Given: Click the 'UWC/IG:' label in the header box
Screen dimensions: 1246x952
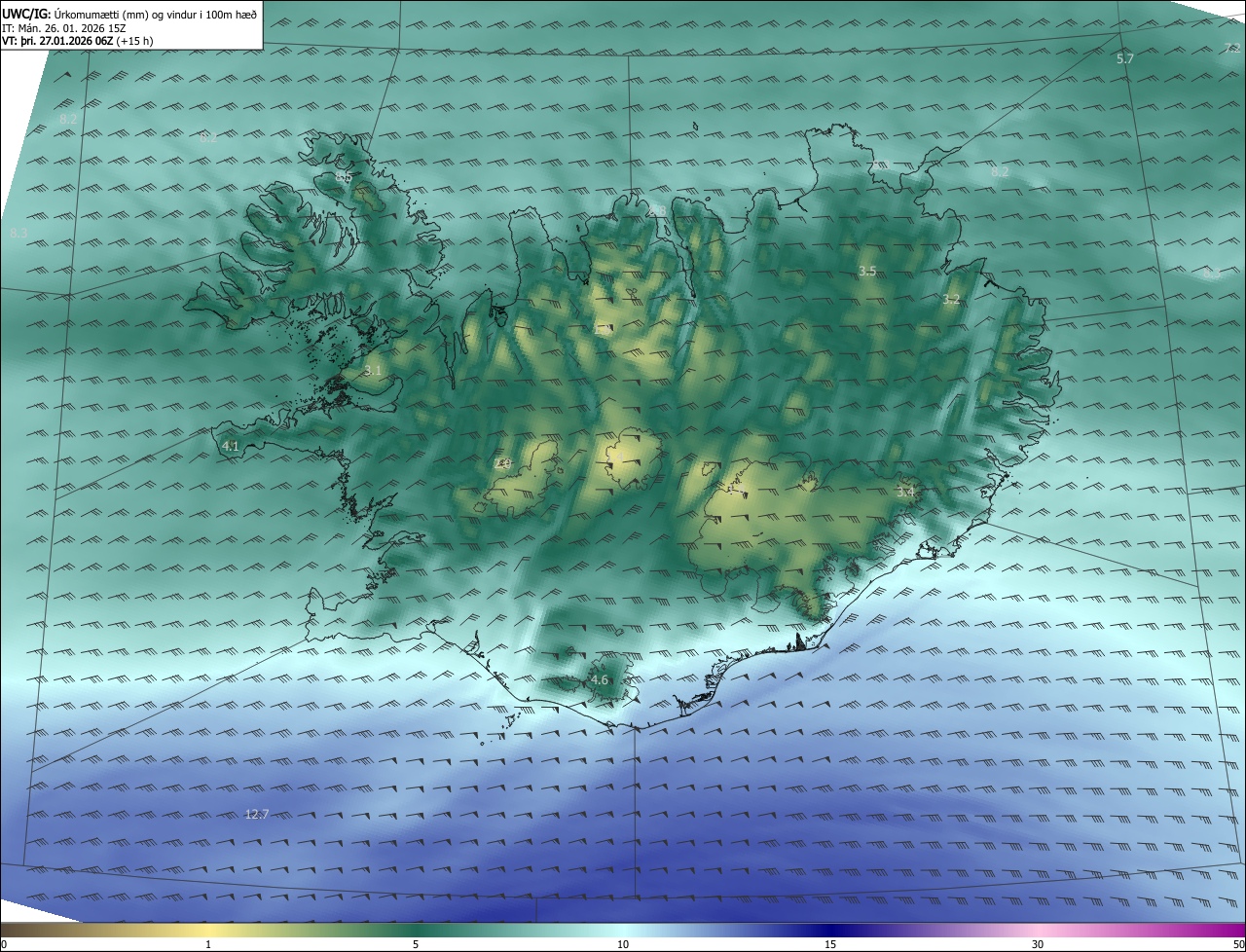Looking at the screenshot, I should coord(26,15).
